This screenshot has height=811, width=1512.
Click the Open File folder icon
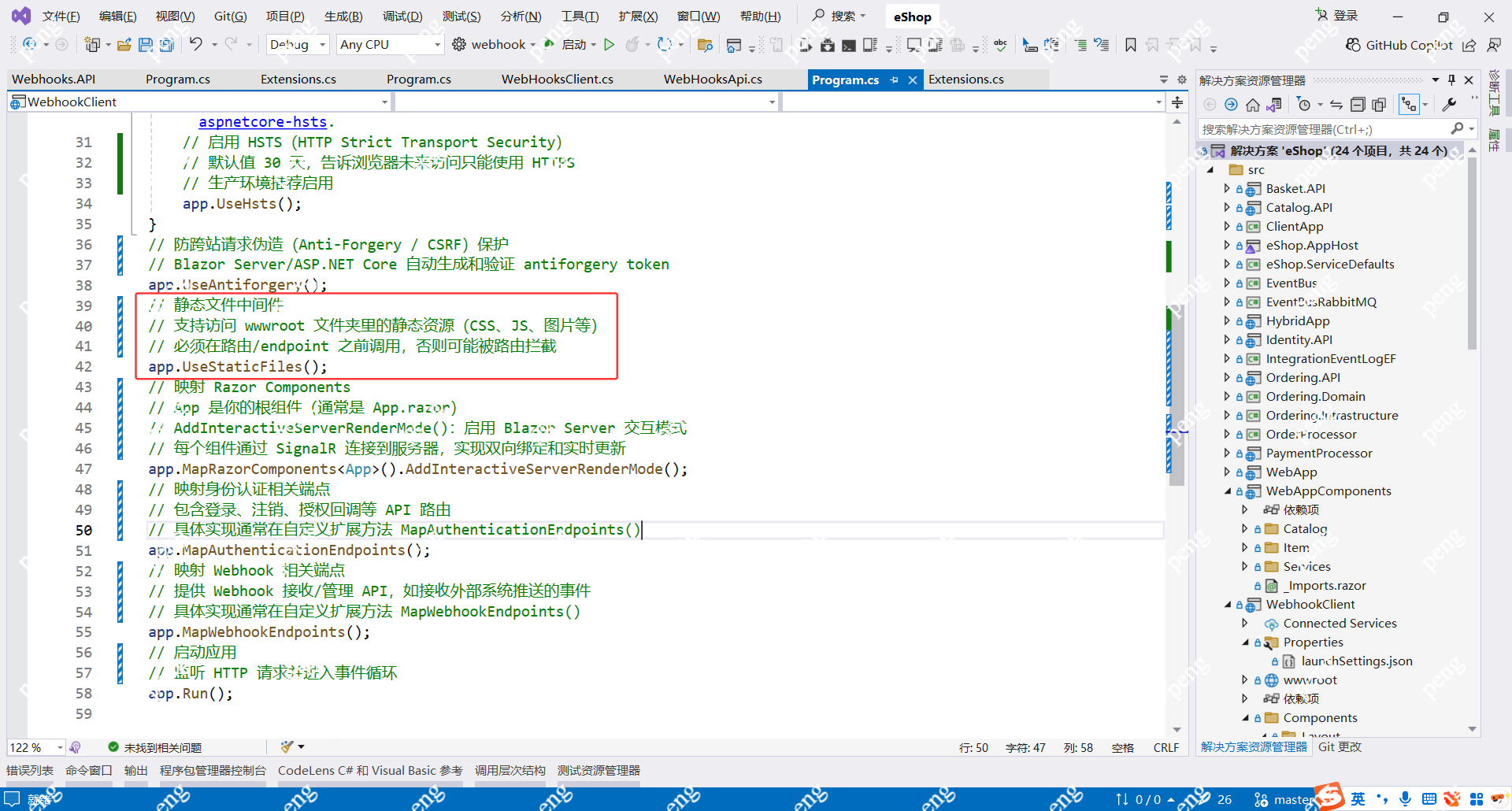pos(124,45)
